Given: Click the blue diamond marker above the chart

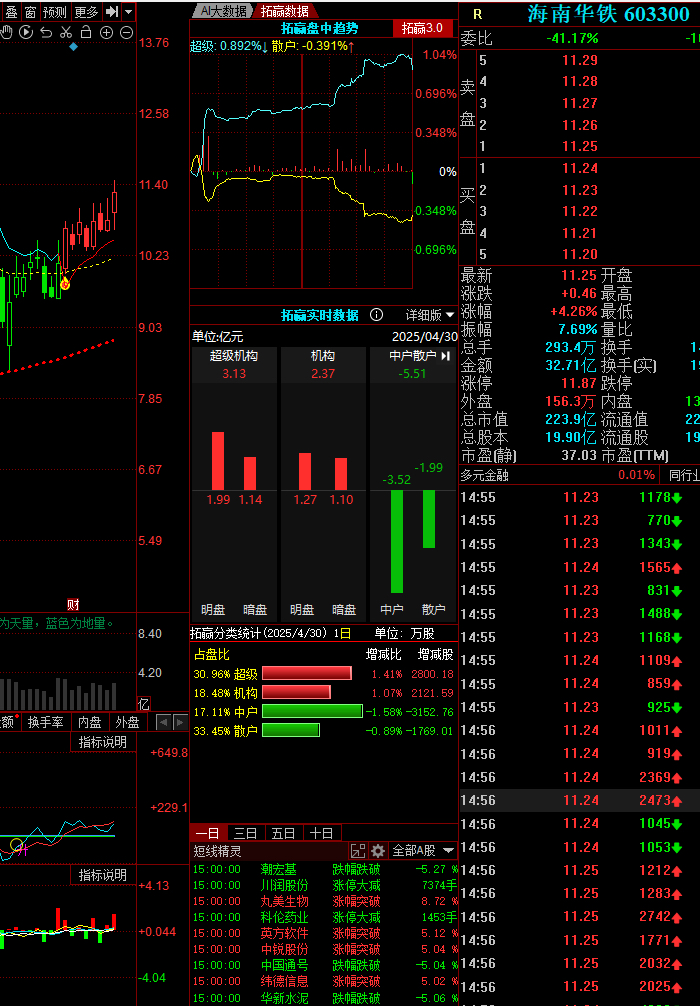Looking at the screenshot, I should (x=73, y=47).
